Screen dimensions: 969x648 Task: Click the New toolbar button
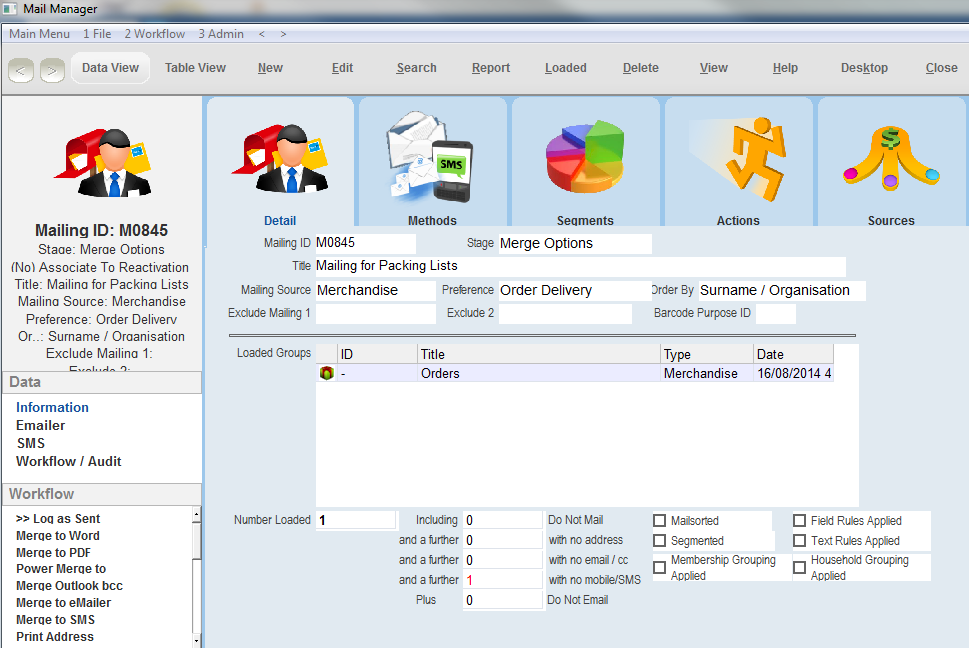(270, 68)
